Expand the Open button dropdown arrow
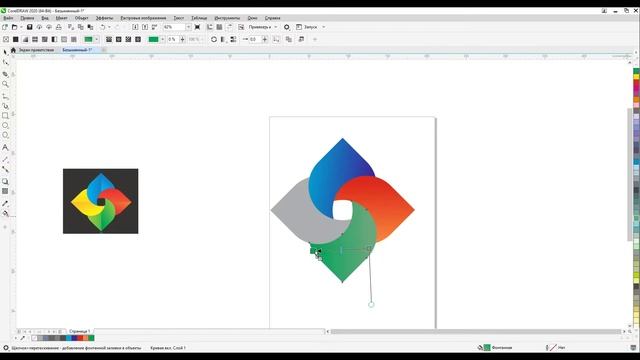 point(21,27)
